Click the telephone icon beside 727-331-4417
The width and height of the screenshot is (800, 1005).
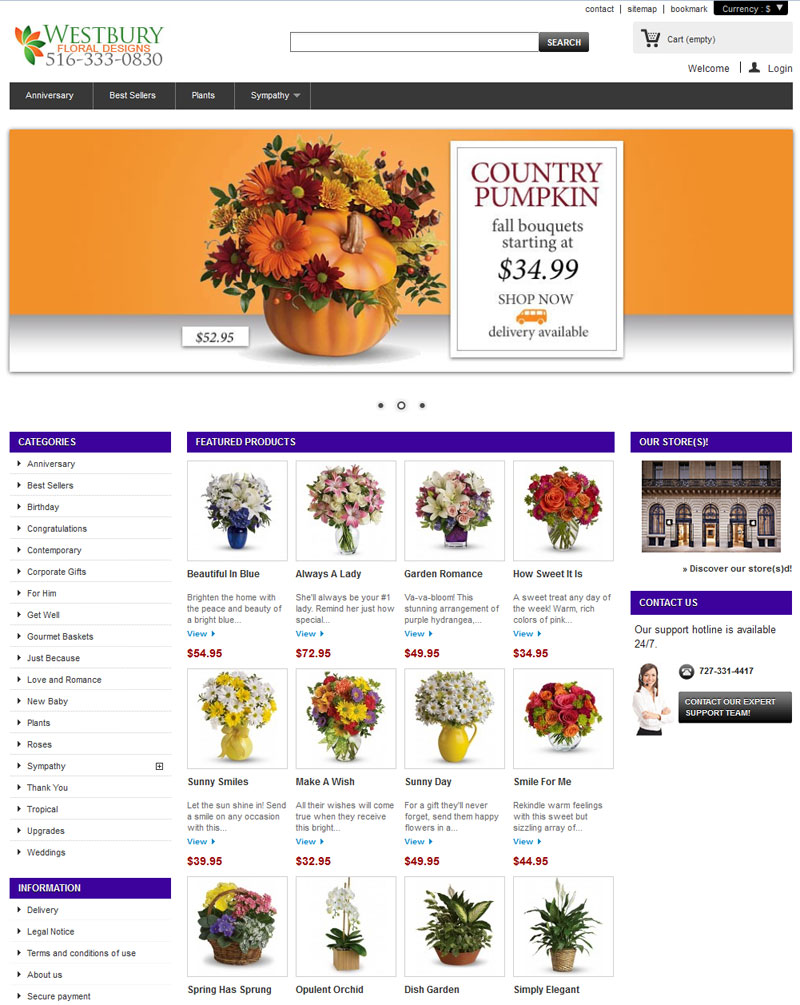pos(687,671)
